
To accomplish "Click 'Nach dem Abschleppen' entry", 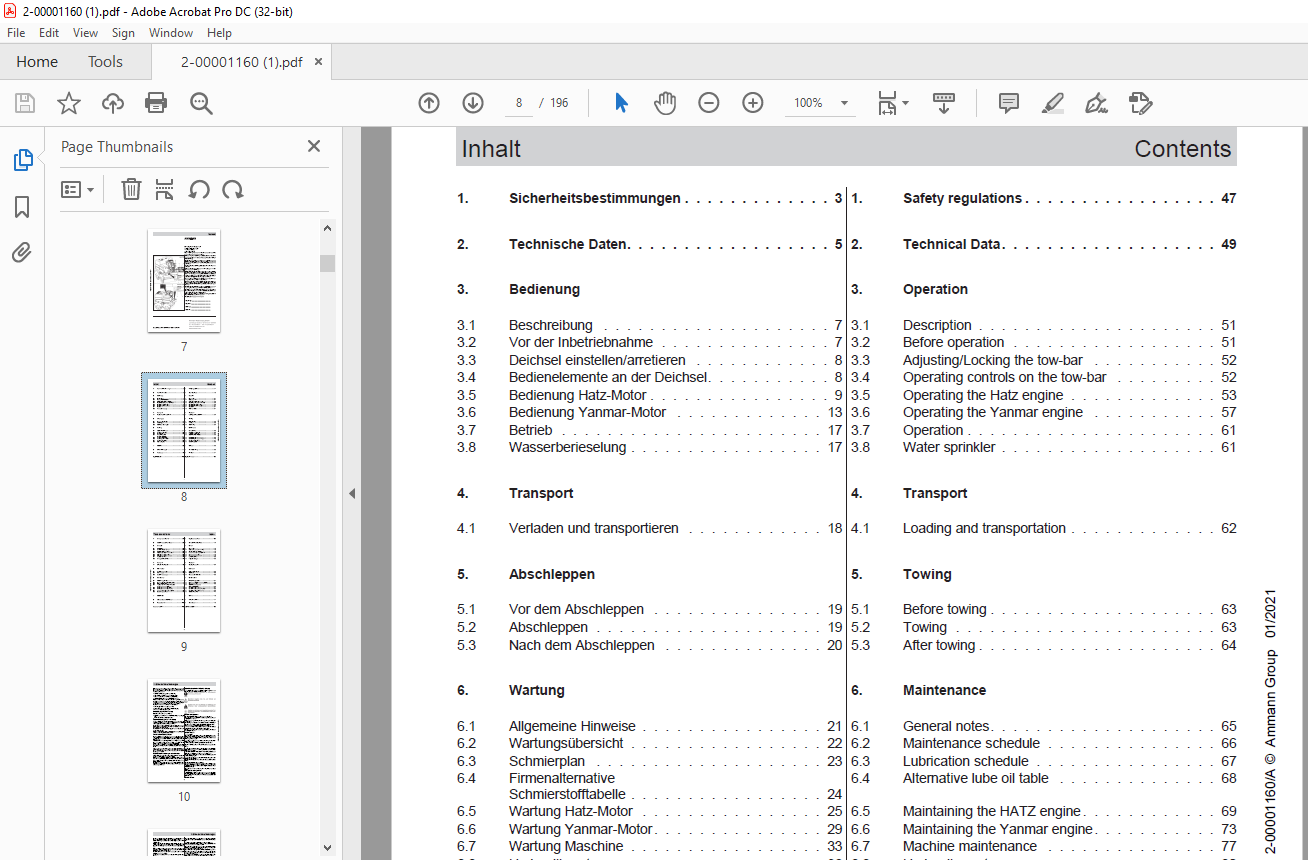I will (x=582, y=645).
